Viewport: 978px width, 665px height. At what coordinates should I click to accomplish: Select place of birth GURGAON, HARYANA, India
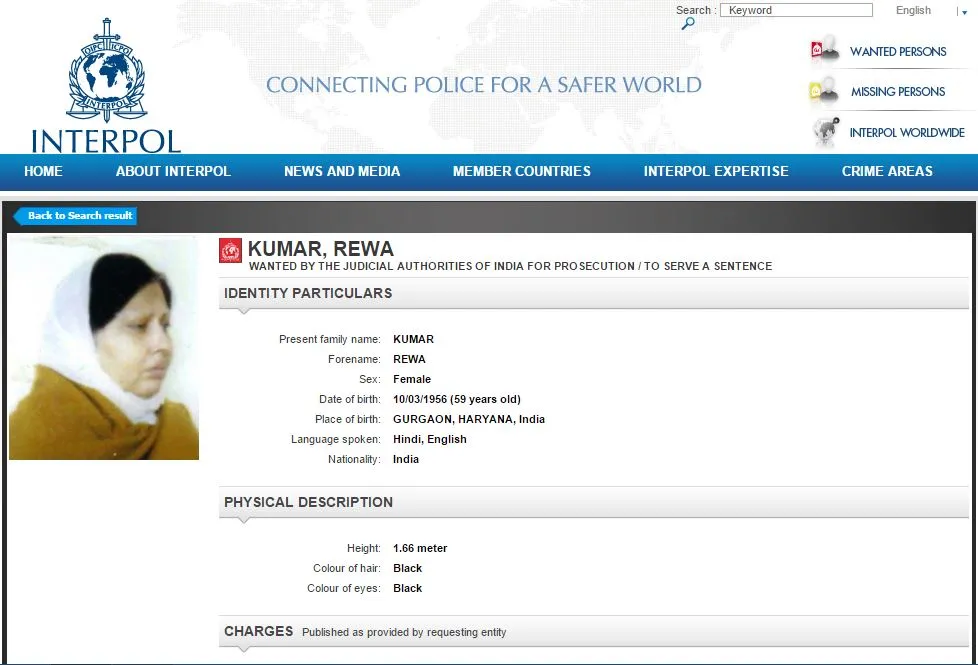point(469,419)
